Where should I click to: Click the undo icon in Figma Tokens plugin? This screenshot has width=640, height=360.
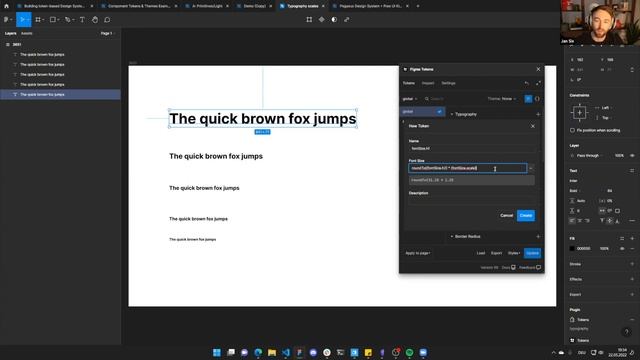point(527,83)
